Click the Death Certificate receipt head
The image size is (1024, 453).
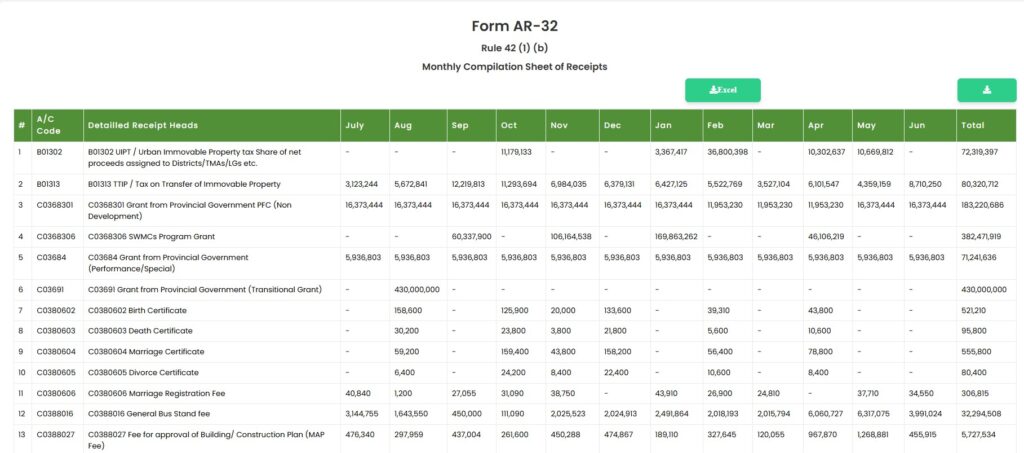[x=140, y=331]
